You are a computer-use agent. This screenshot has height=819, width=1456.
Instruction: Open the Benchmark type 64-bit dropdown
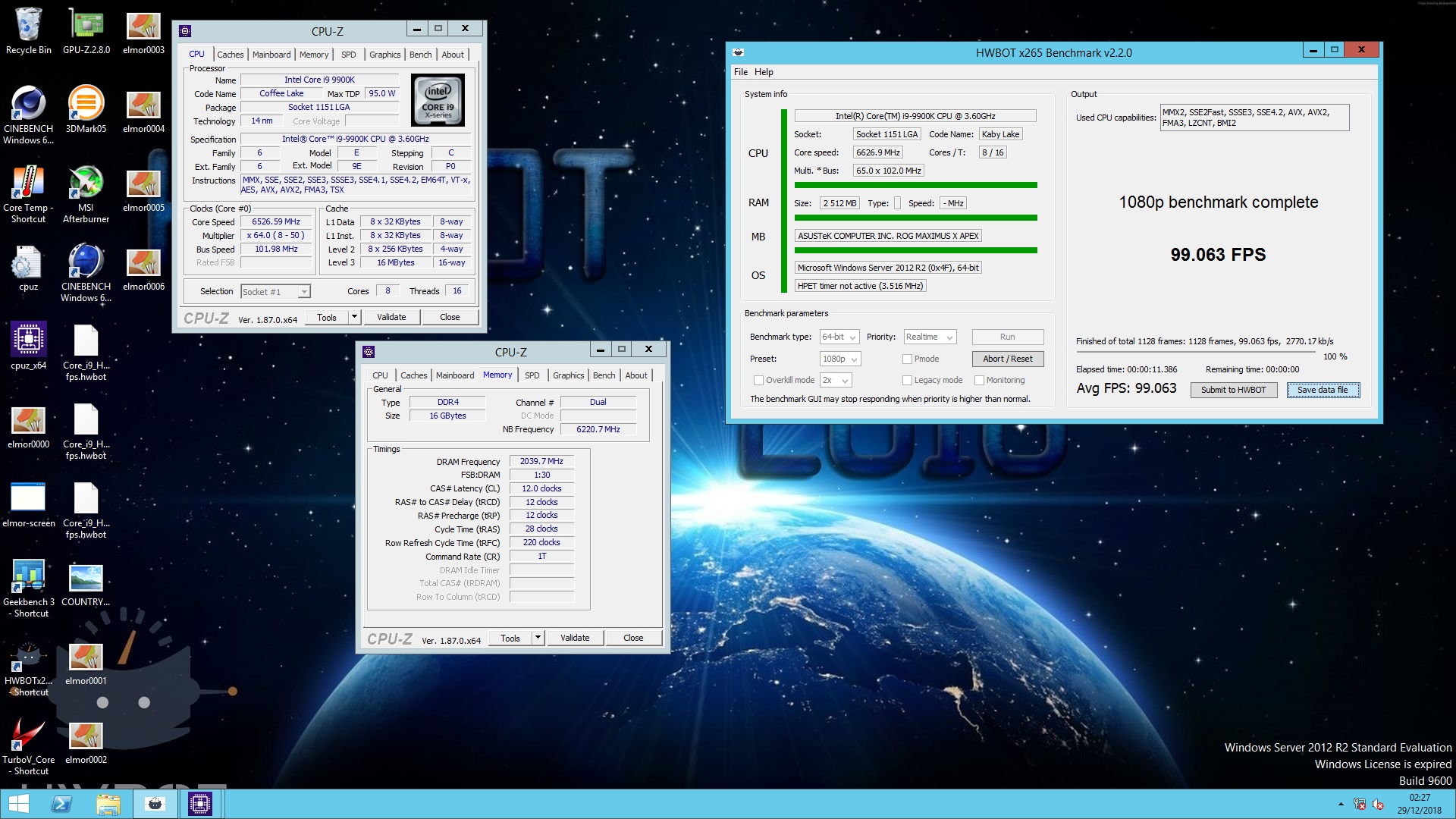(x=839, y=337)
